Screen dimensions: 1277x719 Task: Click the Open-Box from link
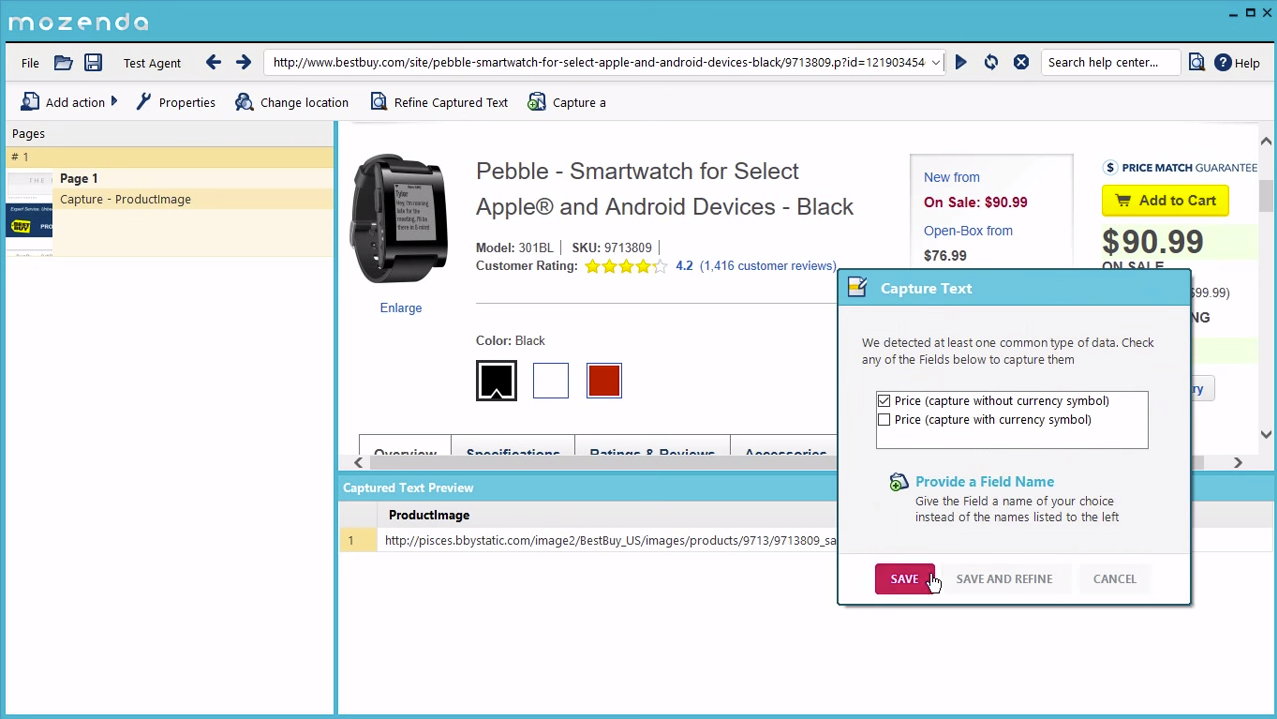click(x=968, y=231)
